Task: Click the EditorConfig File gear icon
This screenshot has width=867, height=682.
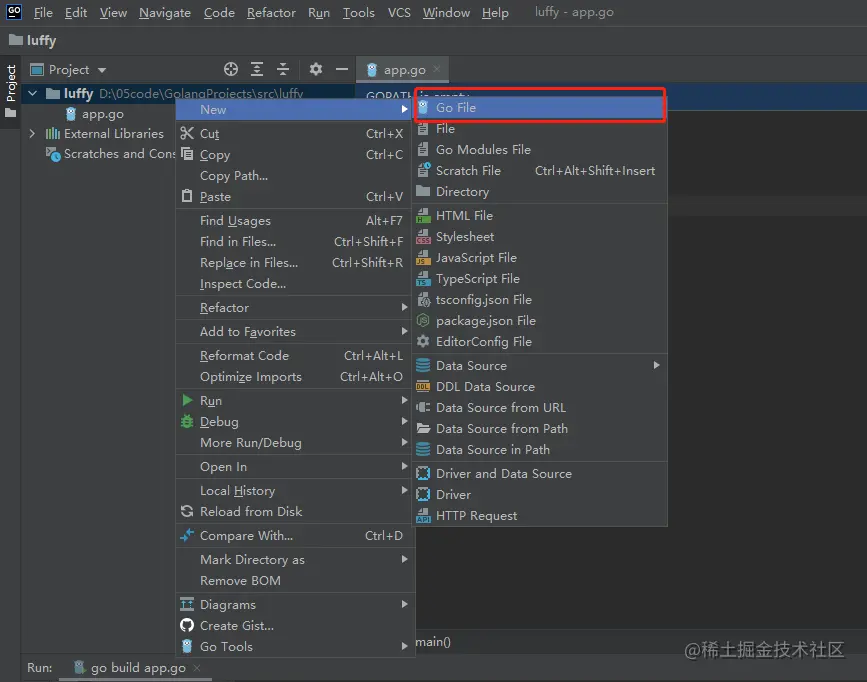Action: (423, 341)
